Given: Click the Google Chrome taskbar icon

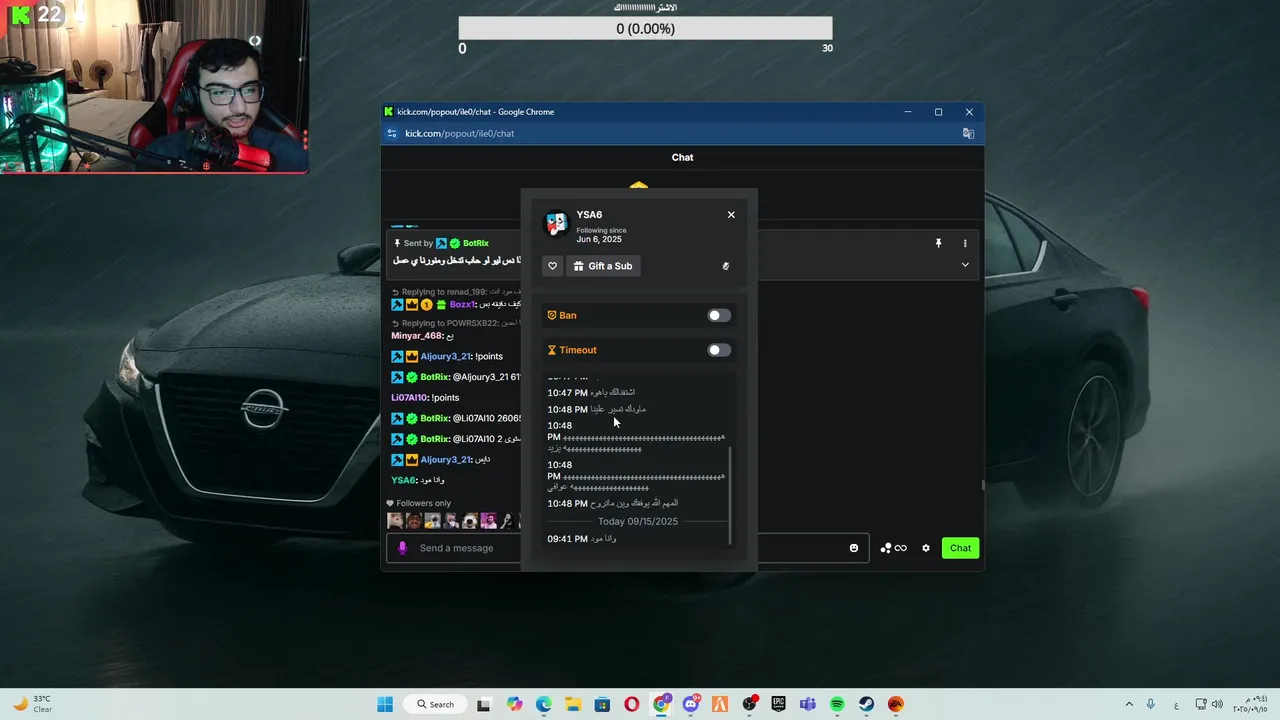Looking at the screenshot, I should pos(661,704).
